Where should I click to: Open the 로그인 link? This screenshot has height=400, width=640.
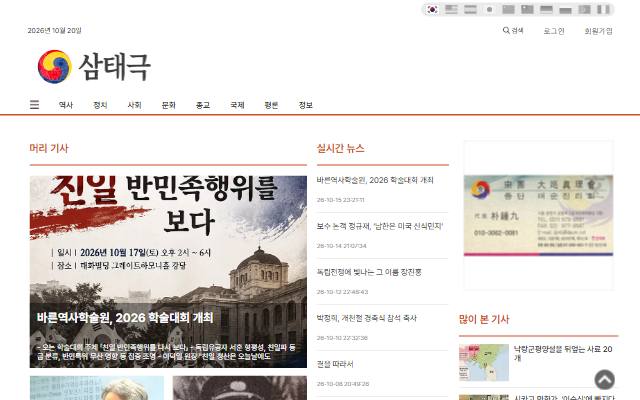554,31
